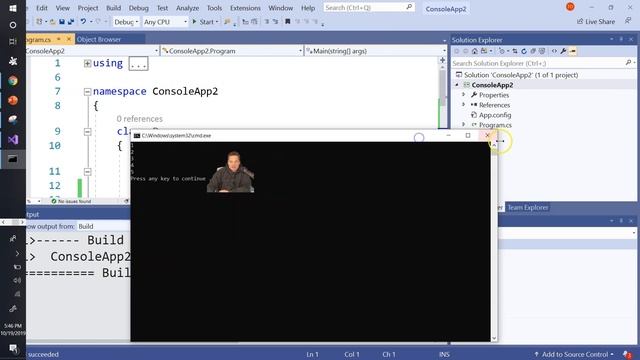Toggle Preview Selected Items highlighted icon
The width and height of the screenshot is (640, 360).
pyautogui.click(x=573, y=51)
